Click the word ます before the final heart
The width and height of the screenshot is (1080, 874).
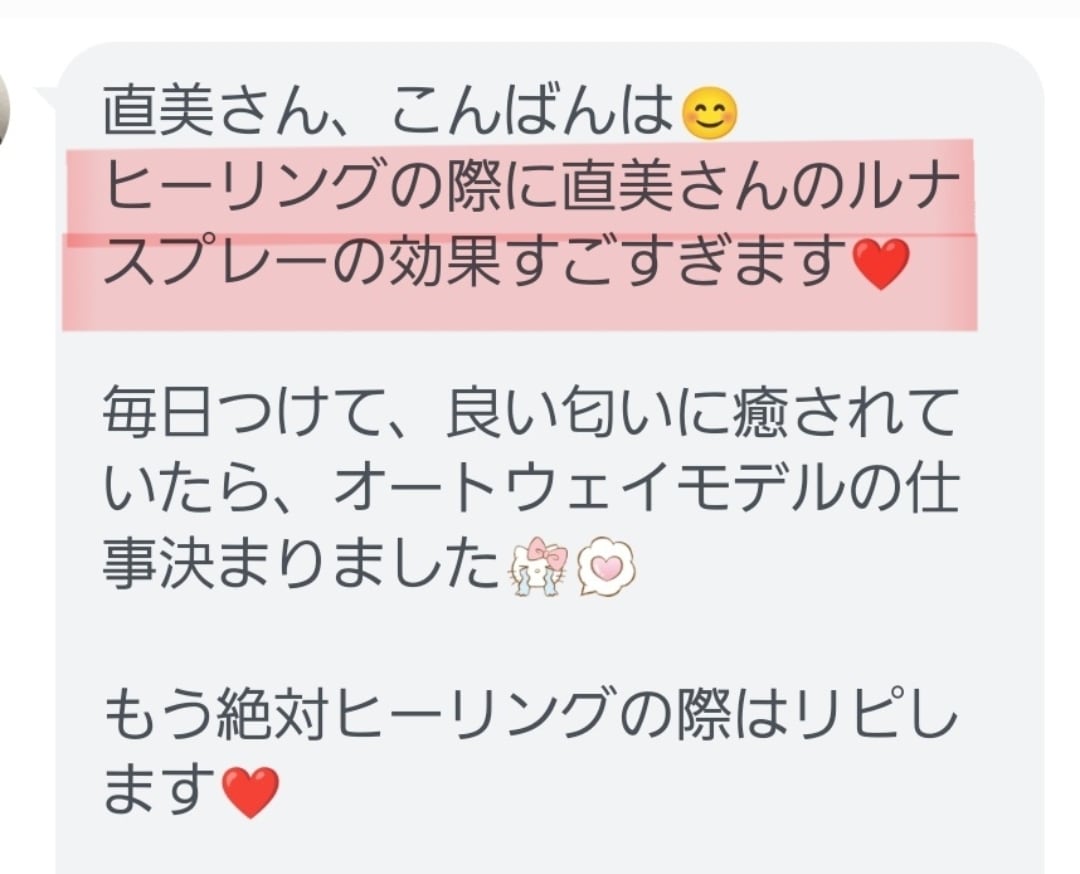click(160, 791)
